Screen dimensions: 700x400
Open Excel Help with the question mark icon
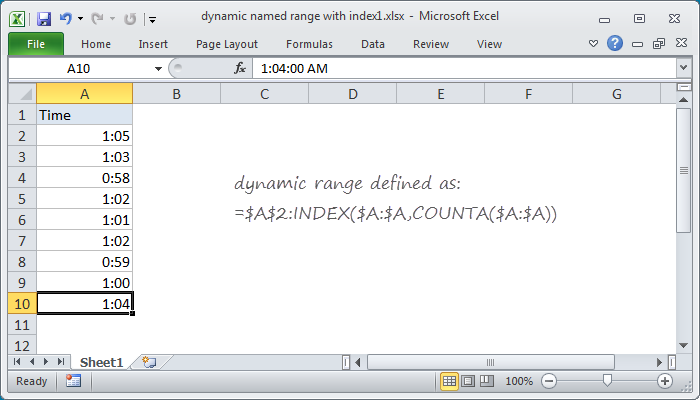point(615,44)
